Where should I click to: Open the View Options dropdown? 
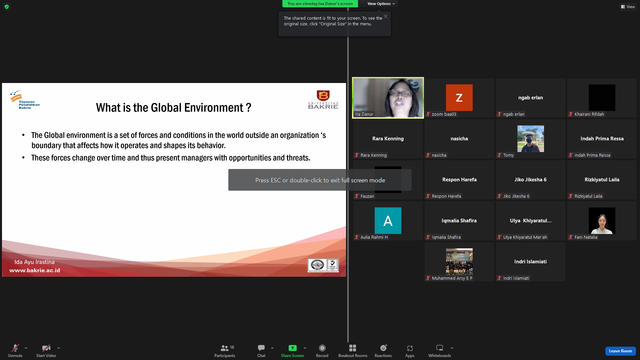(x=380, y=4)
